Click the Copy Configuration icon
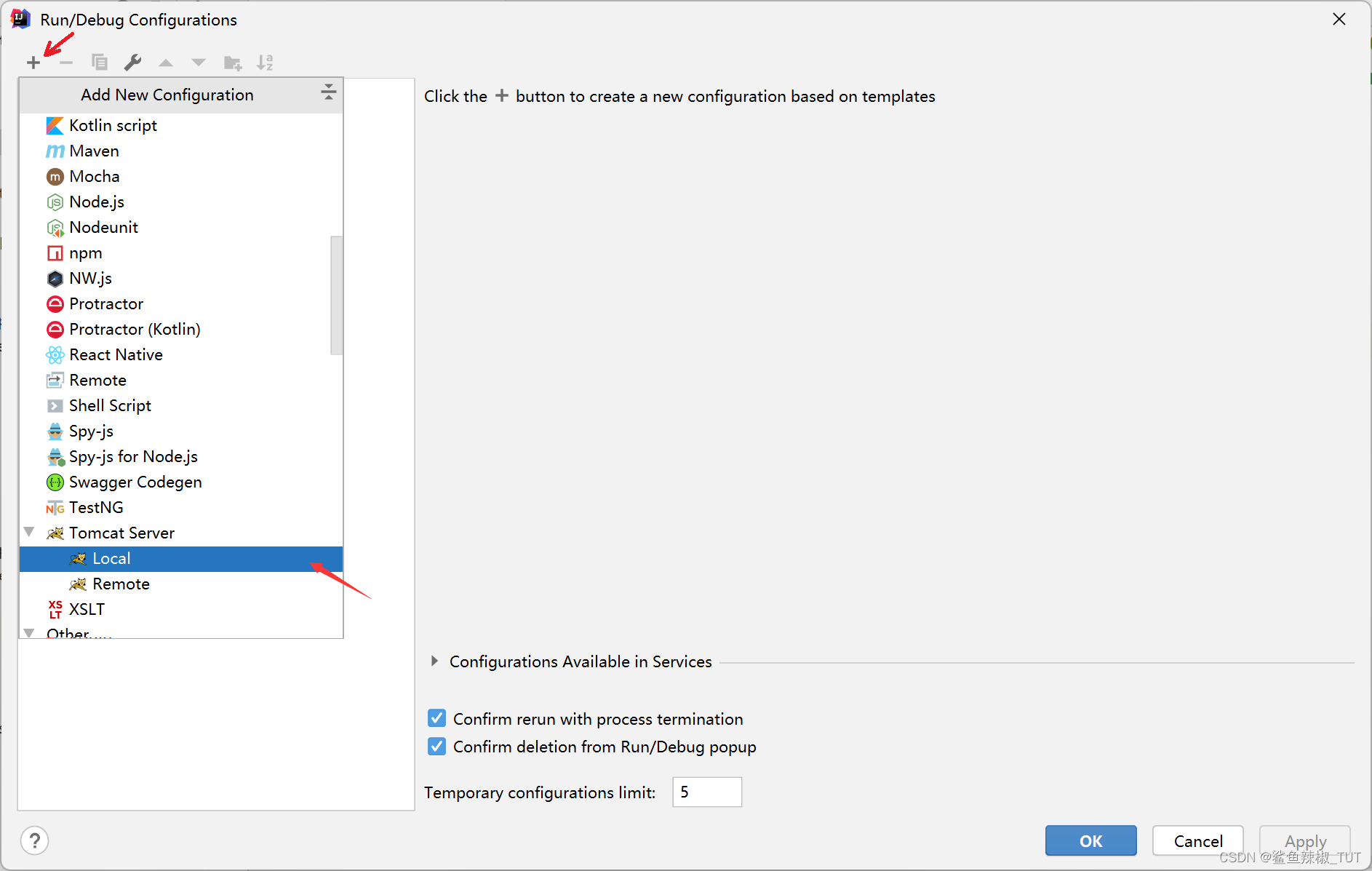The width and height of the screenshot is (1372, 871). [x=100, y=63]
